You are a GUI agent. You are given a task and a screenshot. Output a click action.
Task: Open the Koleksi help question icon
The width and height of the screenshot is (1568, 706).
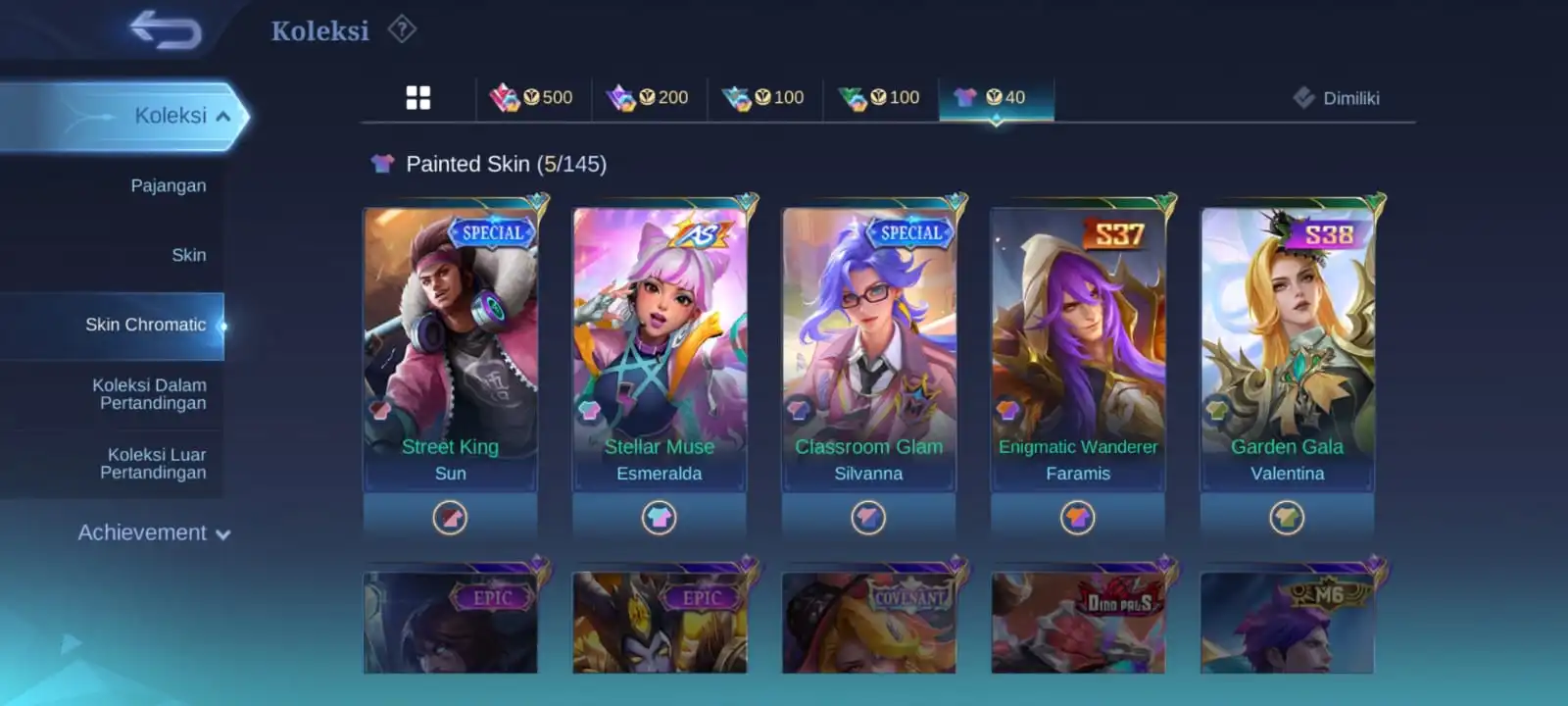click(x=402, y=29)
